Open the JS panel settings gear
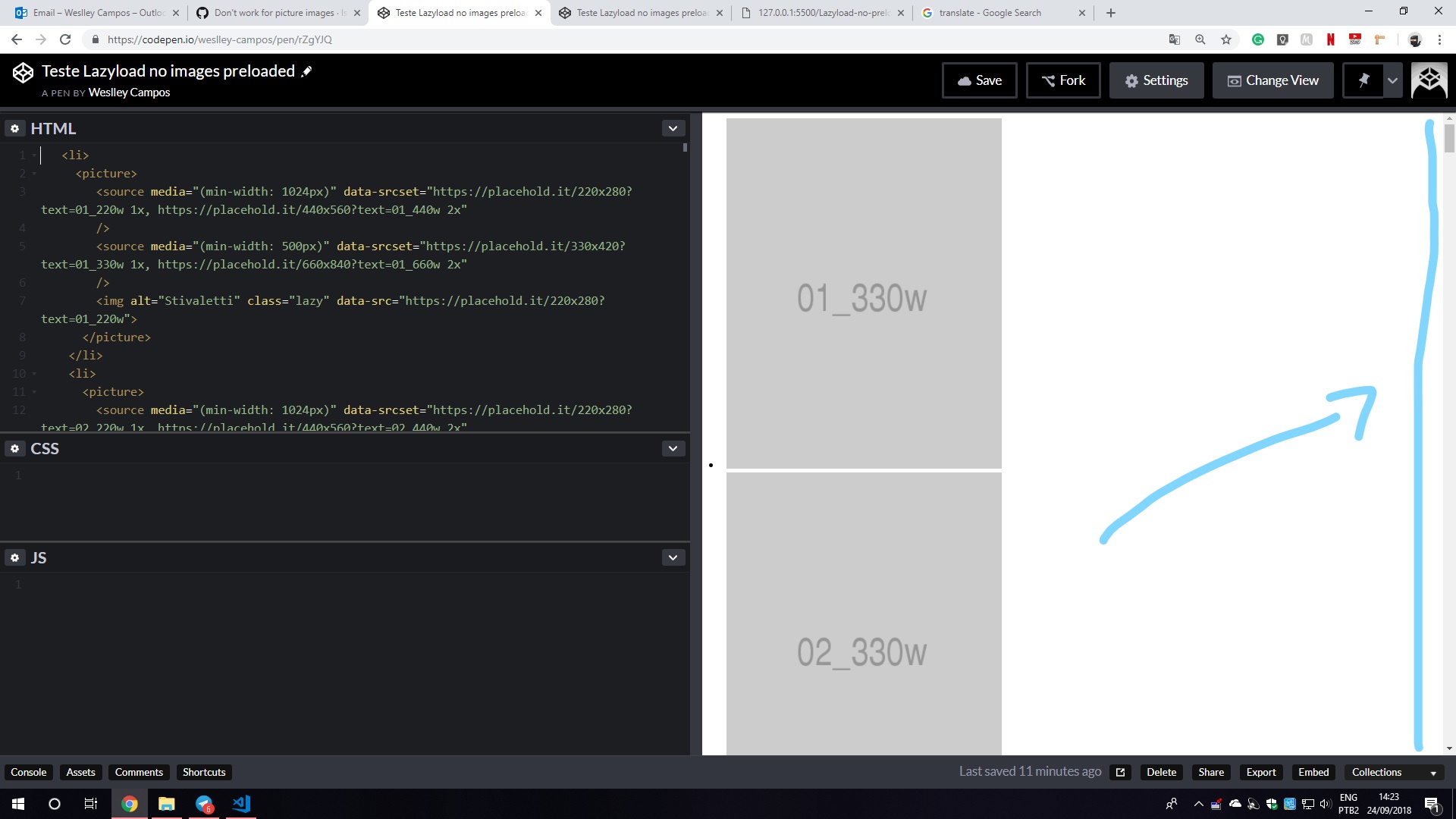 (x=14, y=557)
